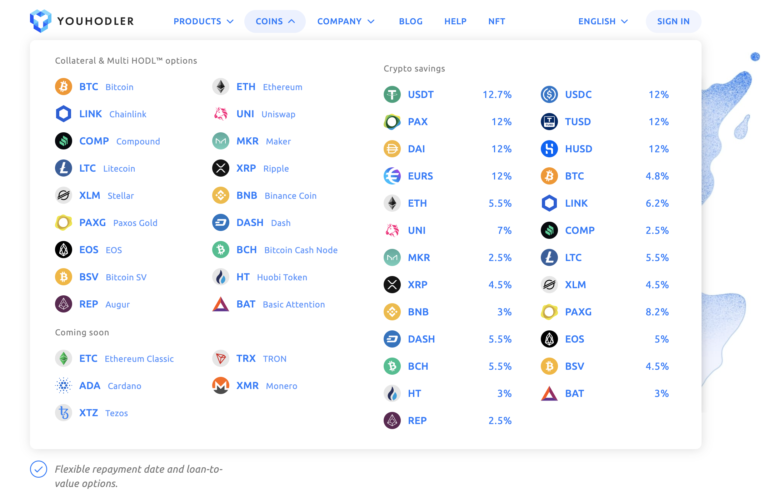
Task: Click the Uniswap icon in collateral options
Action: tap(220, 114)
